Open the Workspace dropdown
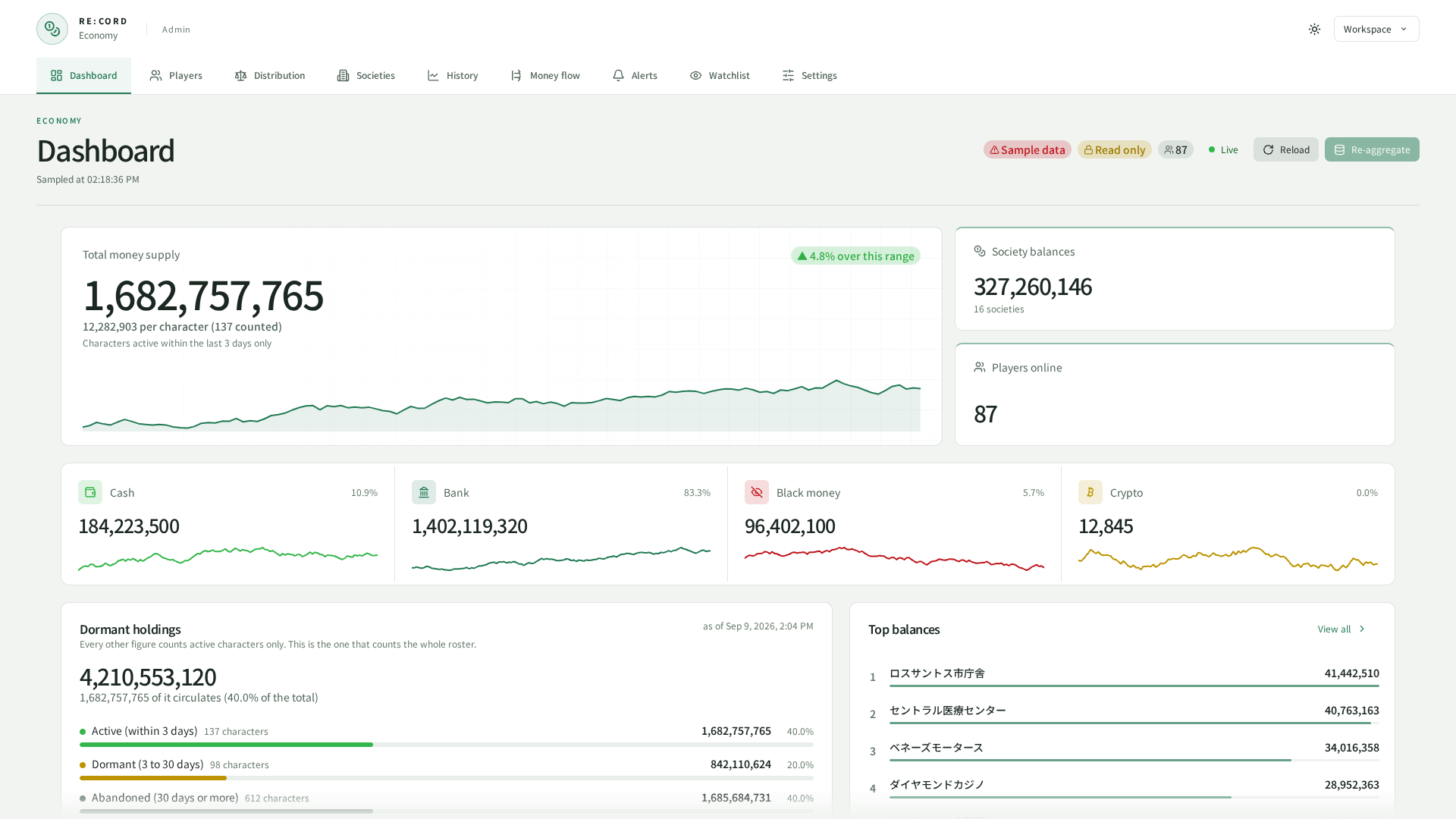Image resolution: width=1456 pixels, height=819 pixels. [1376, 29]
